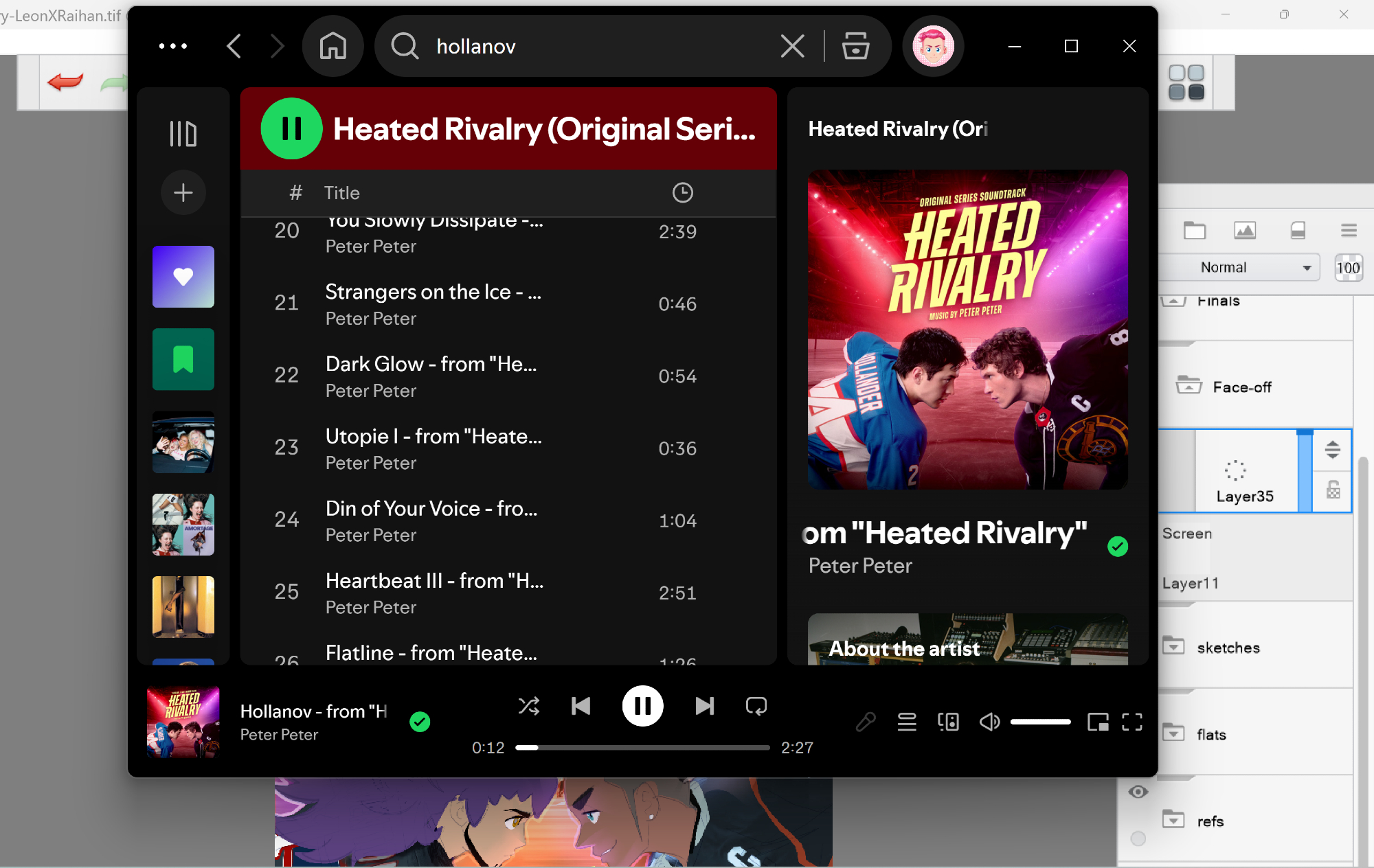Image resolution: width=1374 pixels, height=868 pixels.
Task: Click the Create playlist plus button
Action: [183, 193]
